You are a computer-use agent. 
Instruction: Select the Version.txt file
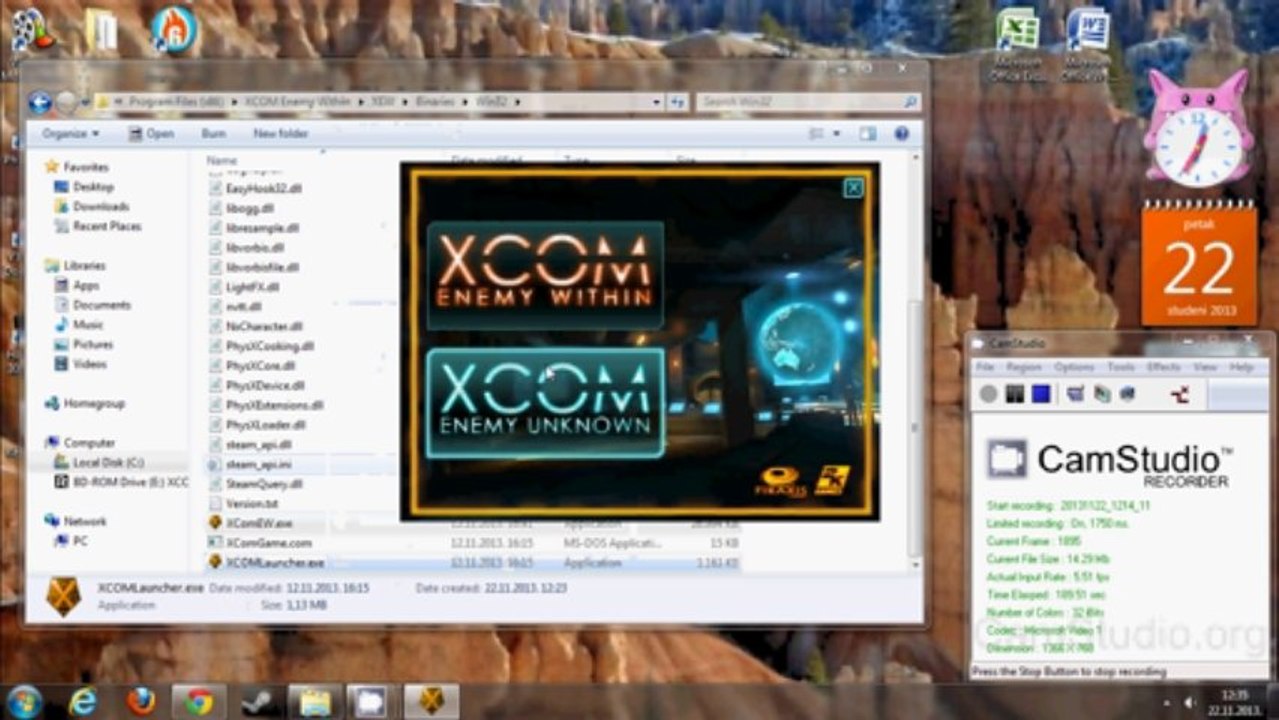[x=243, y=504]
